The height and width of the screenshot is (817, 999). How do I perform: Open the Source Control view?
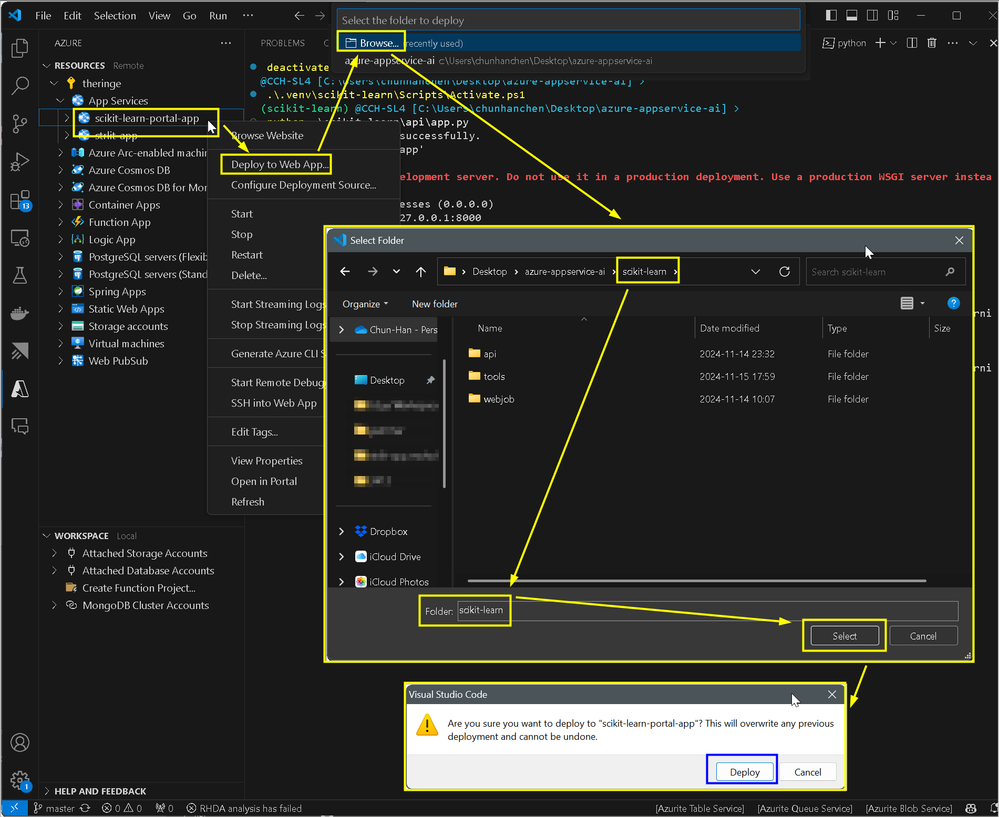click(x=20, y=124)
